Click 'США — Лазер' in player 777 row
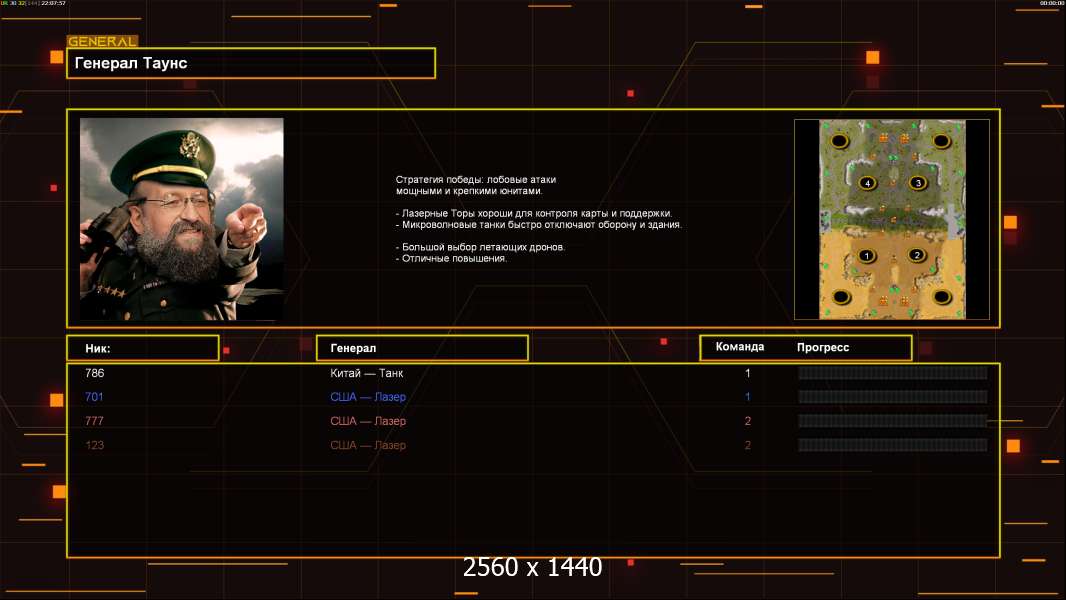The image size is (1066, 600). (368, 421)
